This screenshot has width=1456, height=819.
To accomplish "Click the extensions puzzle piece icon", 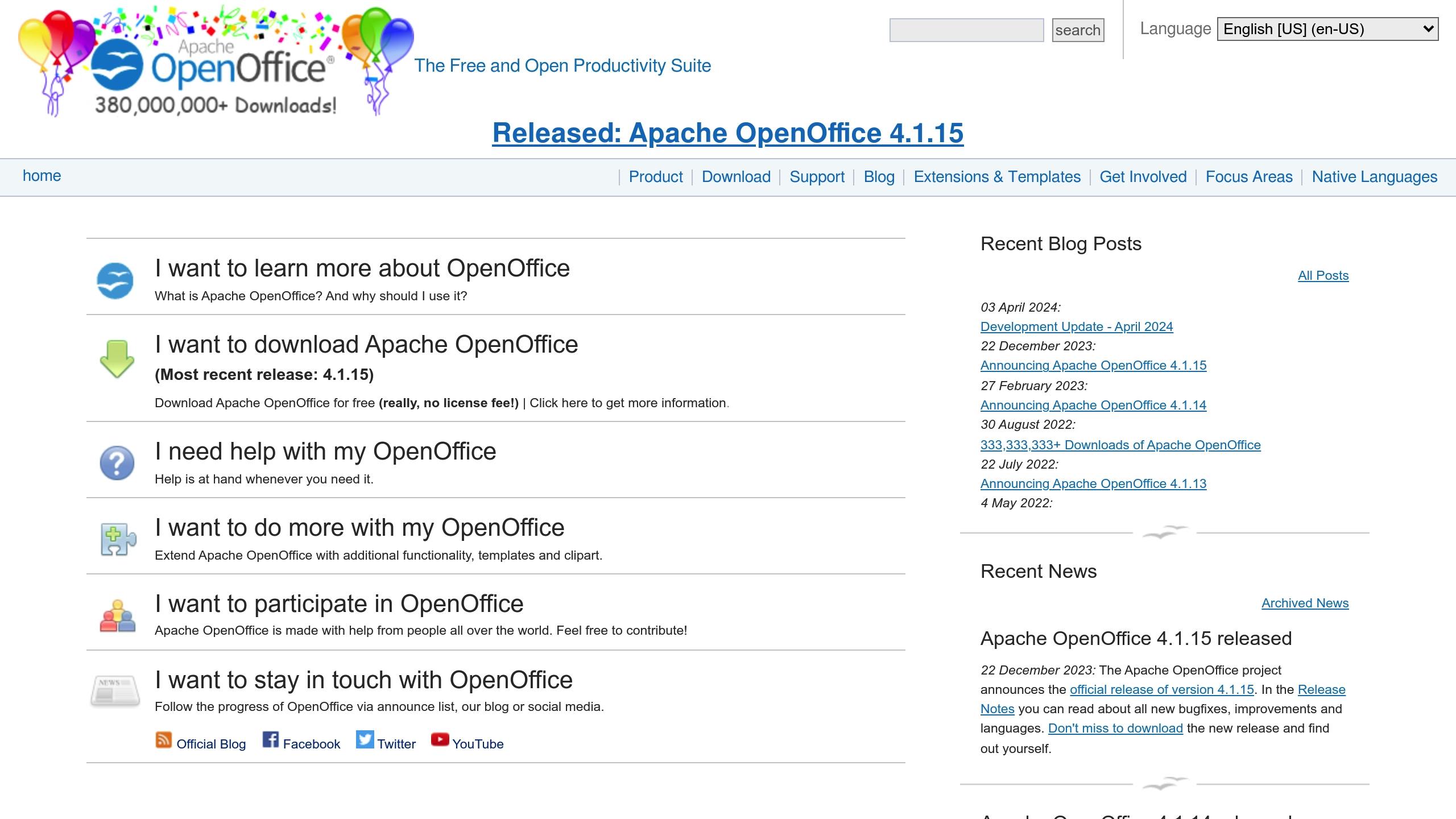I will (x=116, y=538).
